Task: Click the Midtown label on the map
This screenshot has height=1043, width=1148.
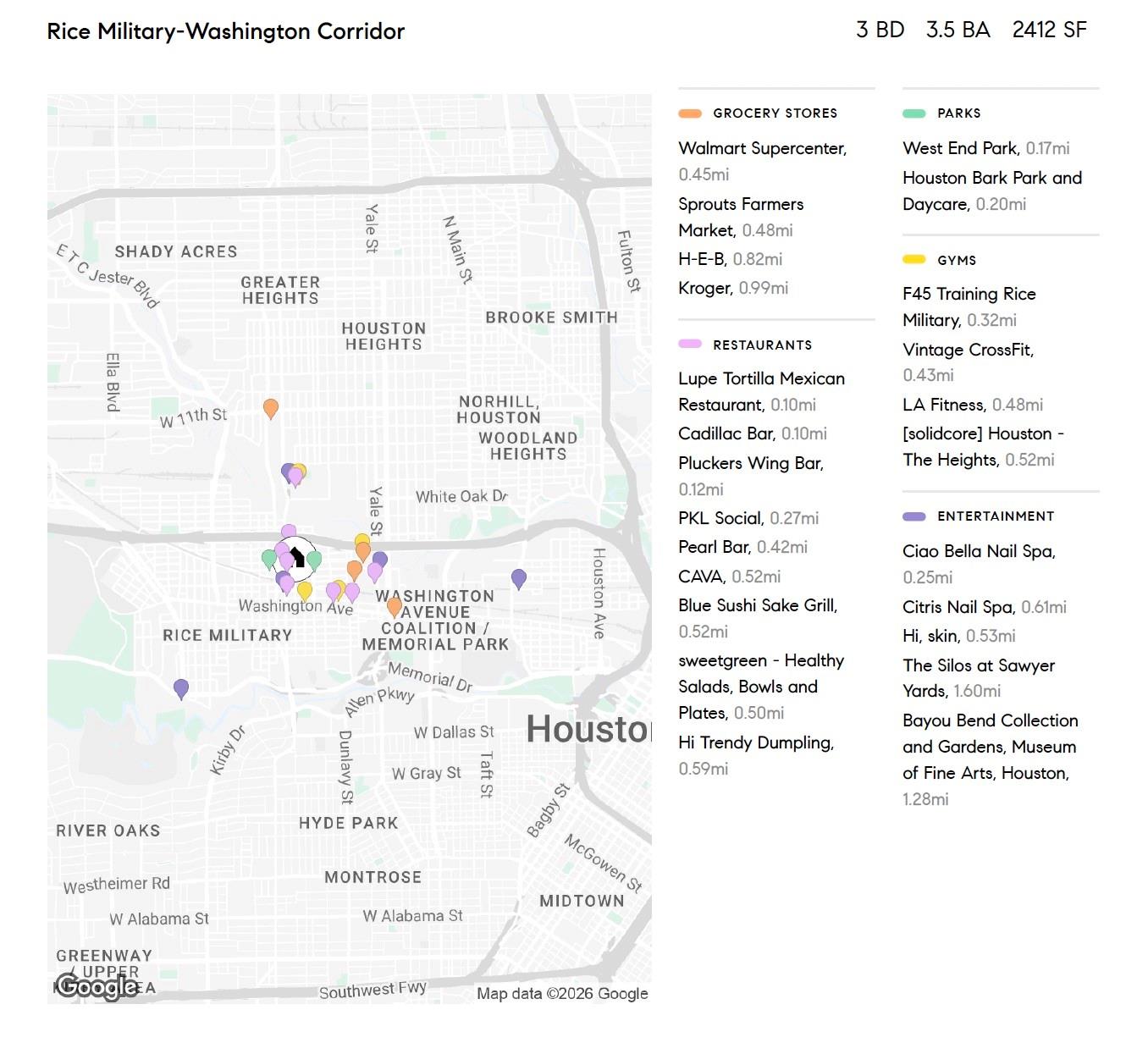Action: click(582, 901)
